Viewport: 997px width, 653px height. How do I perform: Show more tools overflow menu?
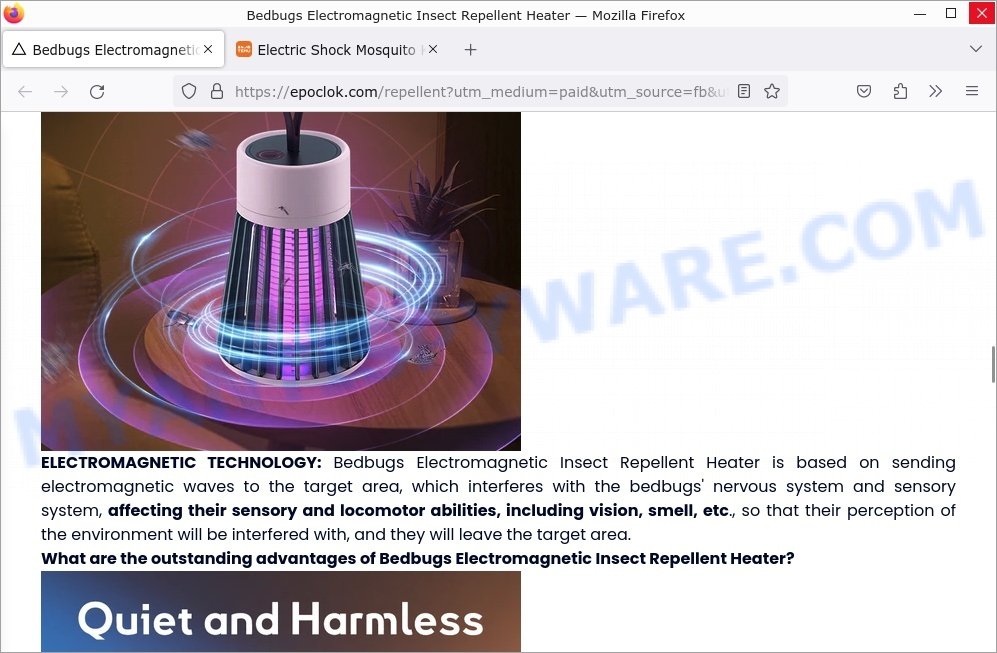click(x=935, y=91)
